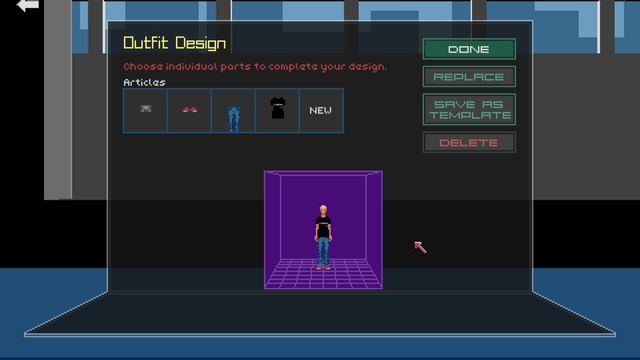Click the 'Choose individual parts' instruction text
The height and width of the screenshot is (360, 640).
tap(255, 67)
